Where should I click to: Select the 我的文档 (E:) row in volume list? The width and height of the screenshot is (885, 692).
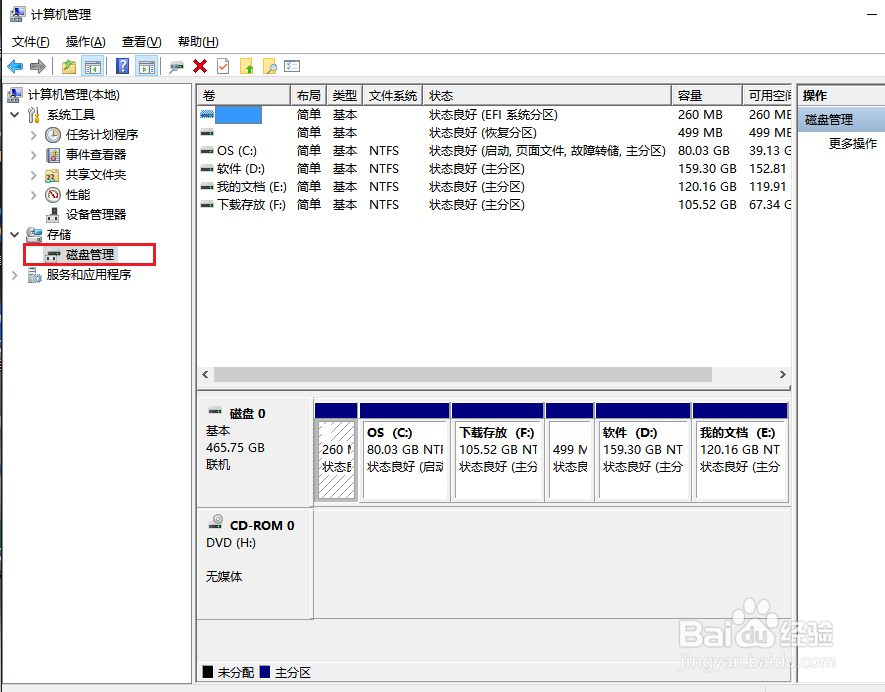coord(494,187)
